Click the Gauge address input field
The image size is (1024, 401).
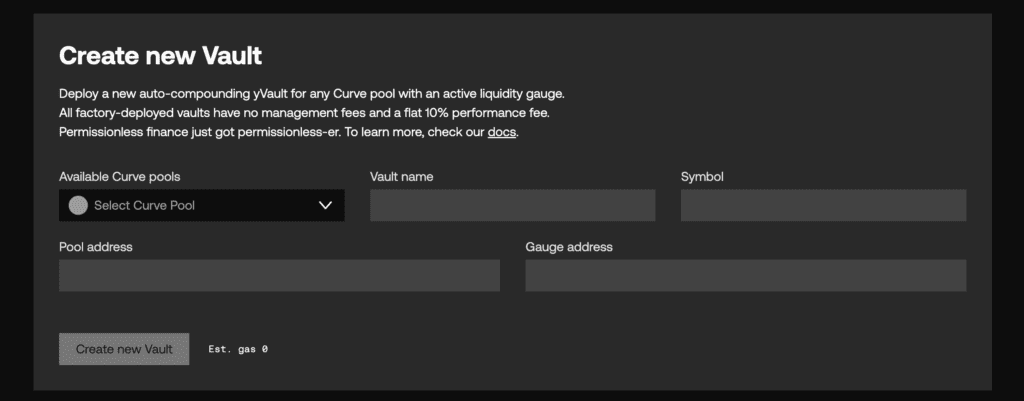(746, 276)
